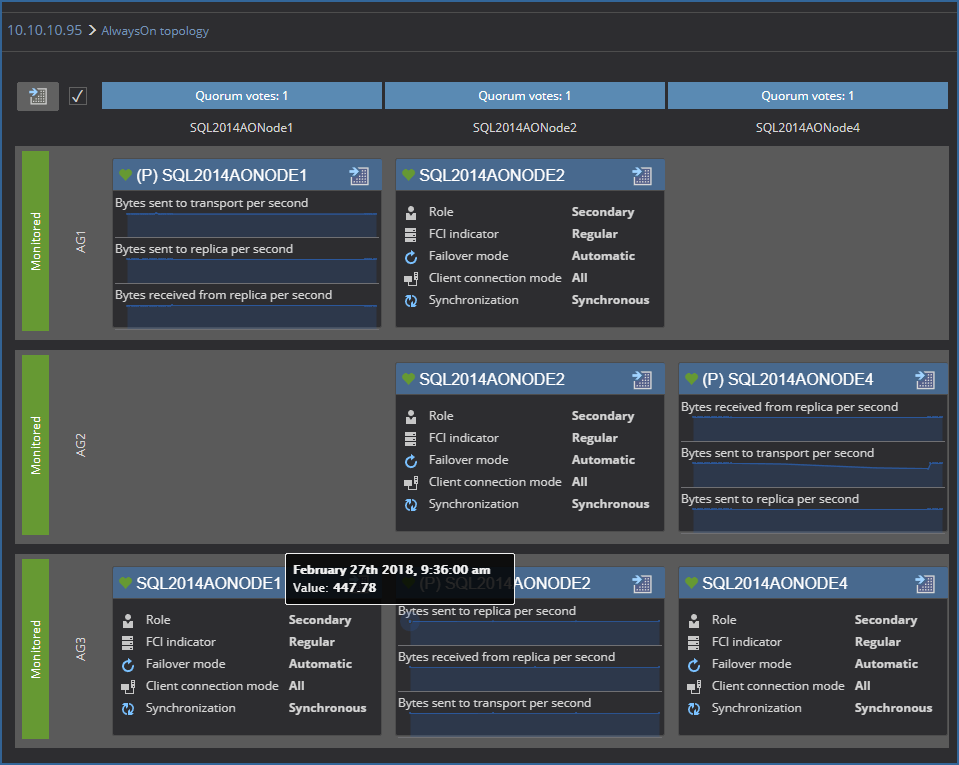Click the SQL2014AONode2 column name

click(x=525, y=128)
